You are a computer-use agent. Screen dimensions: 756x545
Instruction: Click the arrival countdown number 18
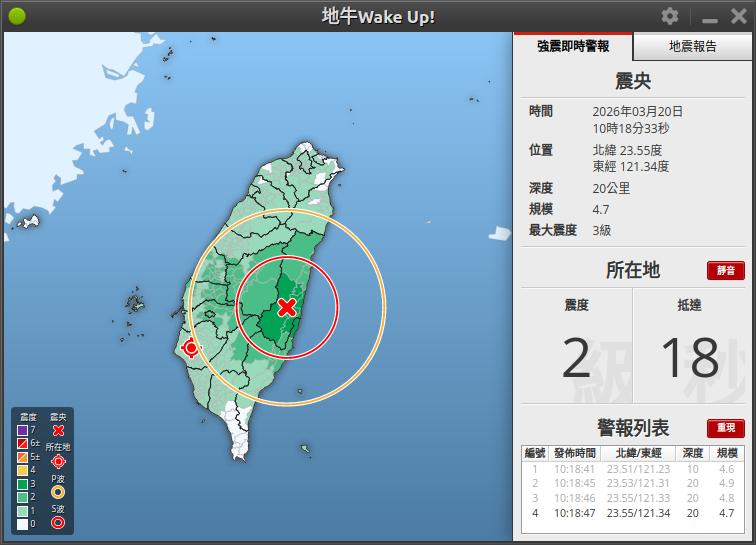[689, 357]
